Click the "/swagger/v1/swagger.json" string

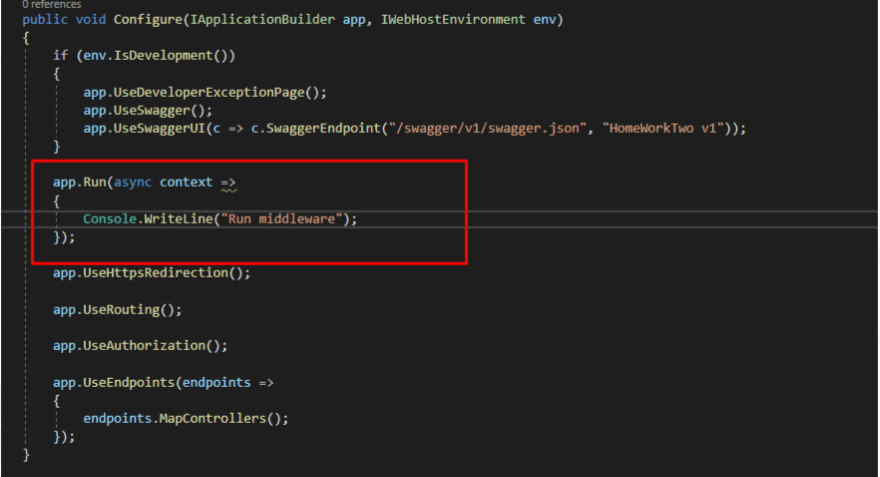(x=488, y=129)
